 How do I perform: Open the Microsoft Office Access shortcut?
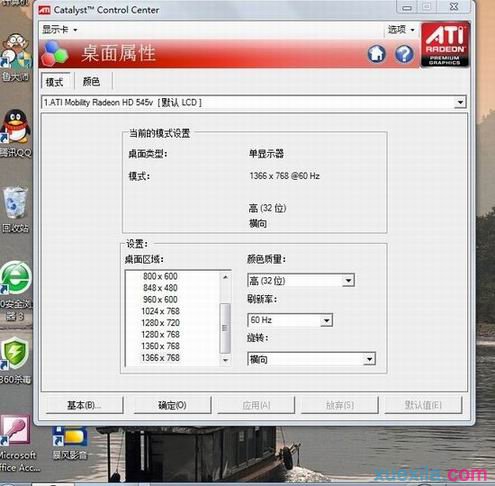15,430
